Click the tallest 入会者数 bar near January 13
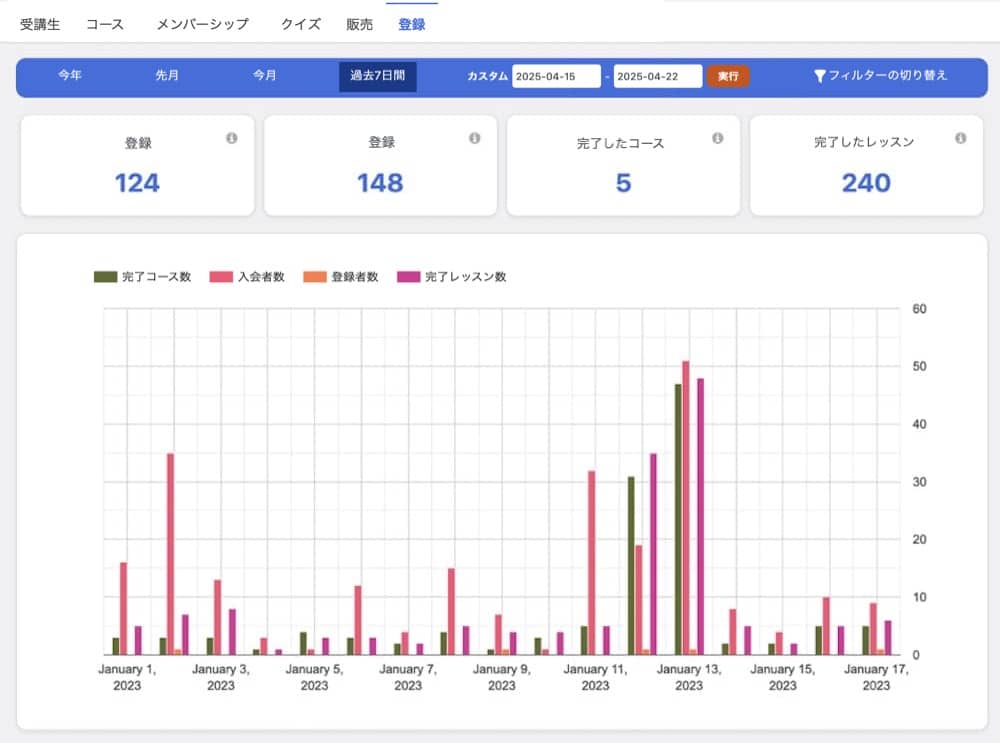The height and width of the screenshot is (743, 1000). [x=685, y=508]
